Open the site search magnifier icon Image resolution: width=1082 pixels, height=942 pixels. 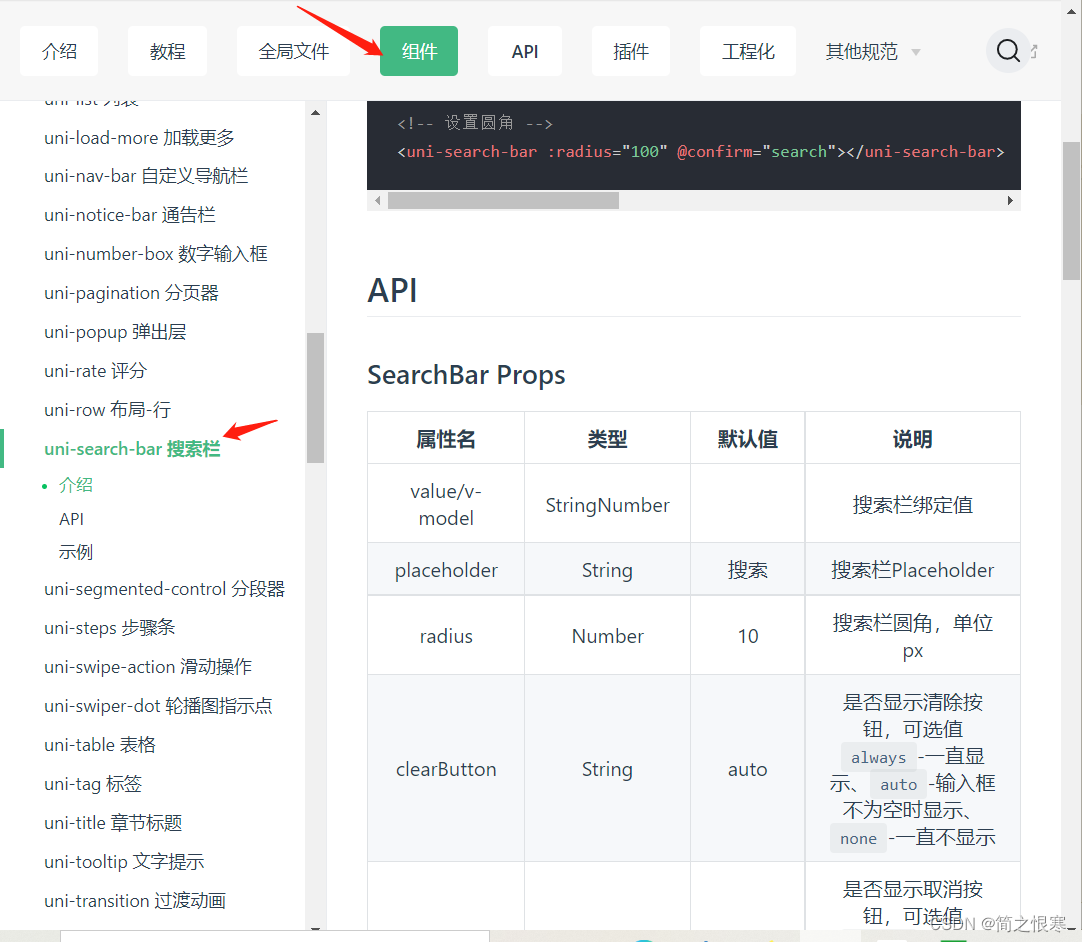(x=1008, y=50)
